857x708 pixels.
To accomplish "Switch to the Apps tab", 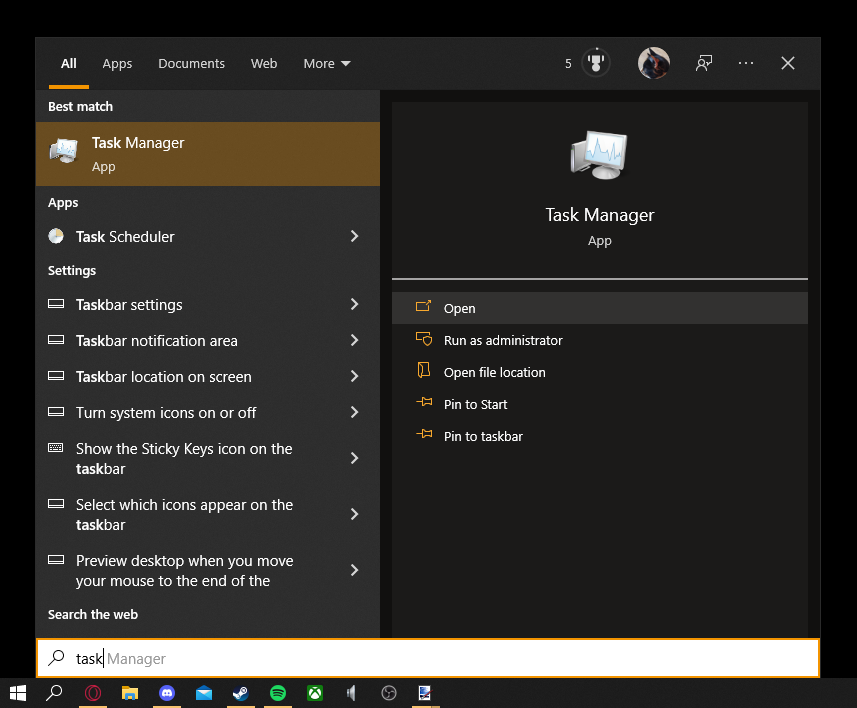I will click(x=117, y=63).
